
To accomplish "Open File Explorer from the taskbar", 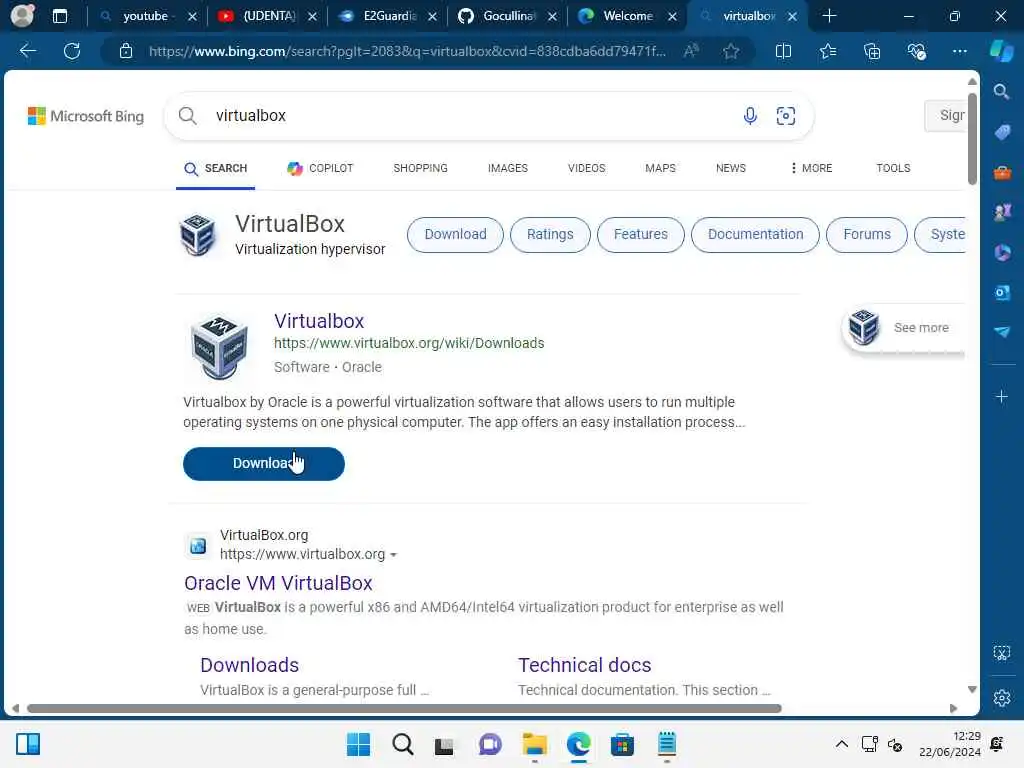I will [x=534, y=744].
